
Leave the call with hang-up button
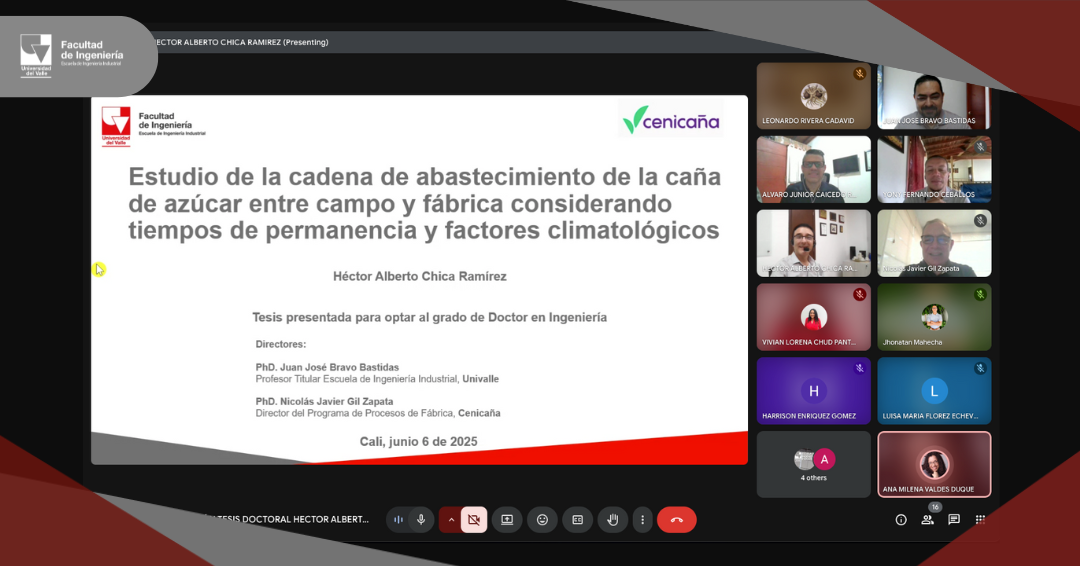click(x=677, y=520)
